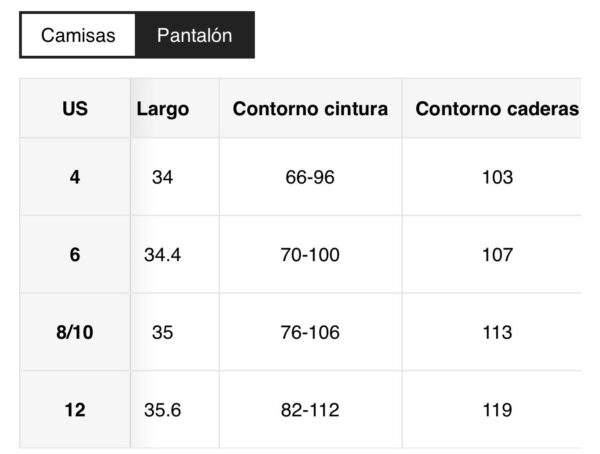Click the US size 12 row label
The width and height of the screenshot is (600, 454).
75,409
